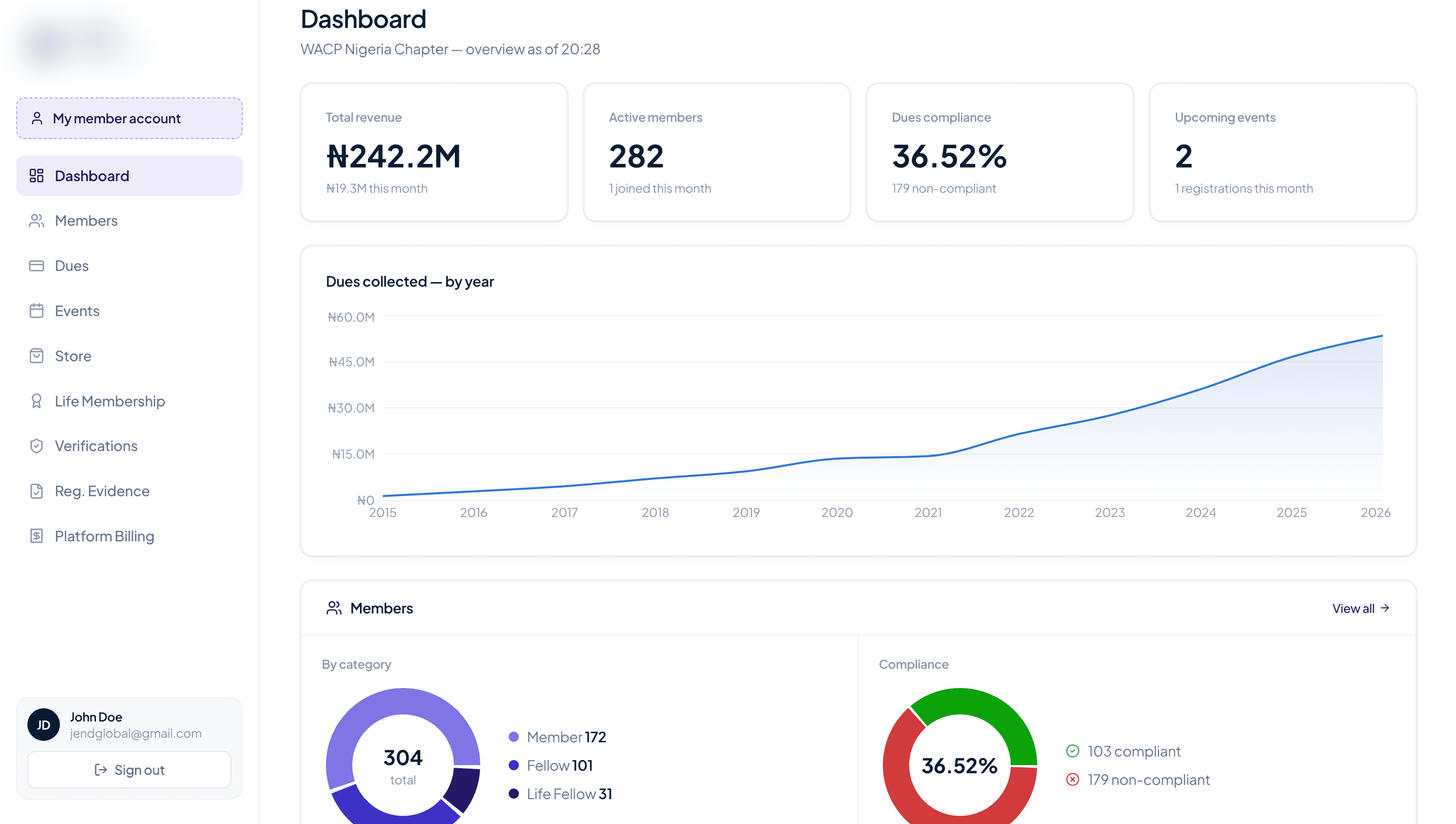Click the Events calendar icon in sidebar

(36, 311)
